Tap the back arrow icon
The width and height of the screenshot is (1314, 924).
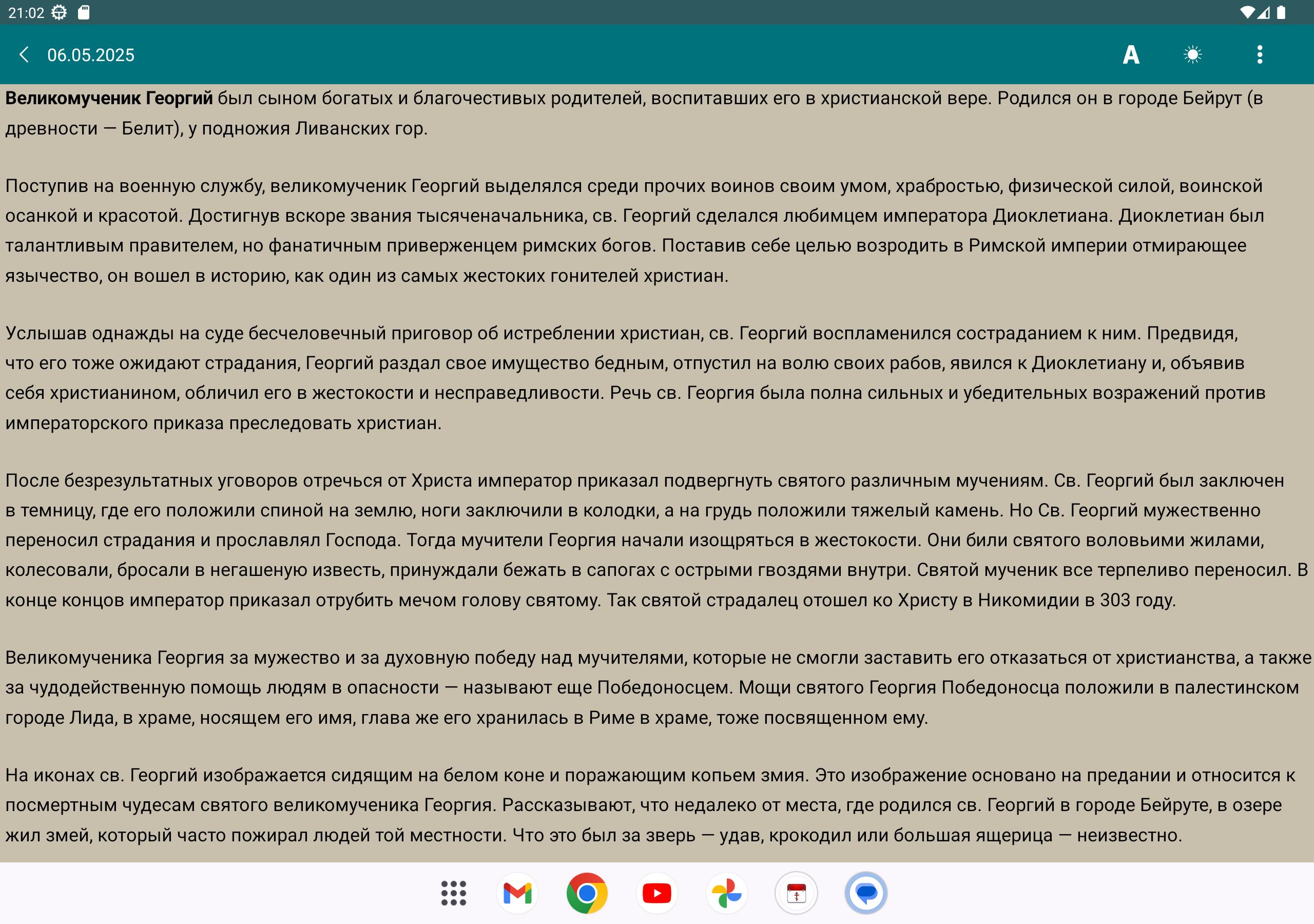click(24, 55)
